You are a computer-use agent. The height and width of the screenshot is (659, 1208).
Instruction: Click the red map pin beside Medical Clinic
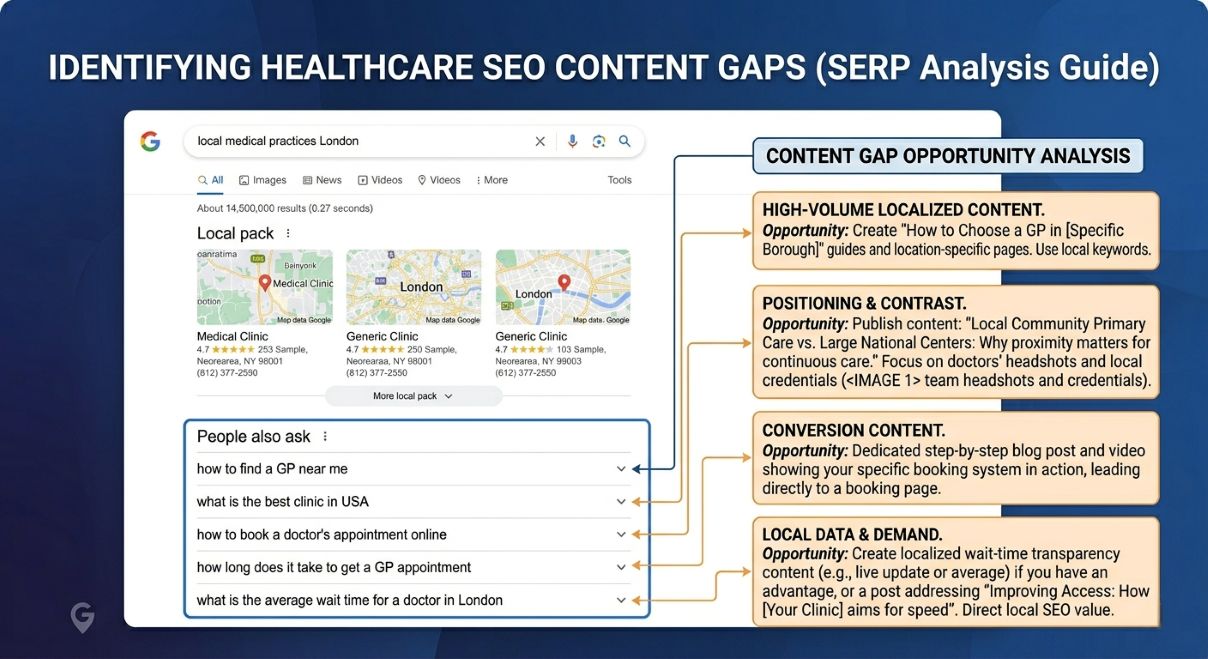(x=264, y=283)
